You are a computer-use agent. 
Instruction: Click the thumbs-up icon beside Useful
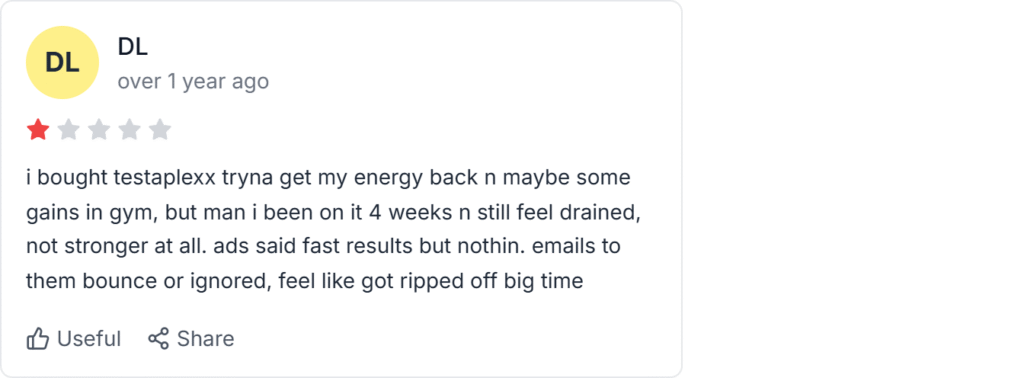(x=38, y=339)
